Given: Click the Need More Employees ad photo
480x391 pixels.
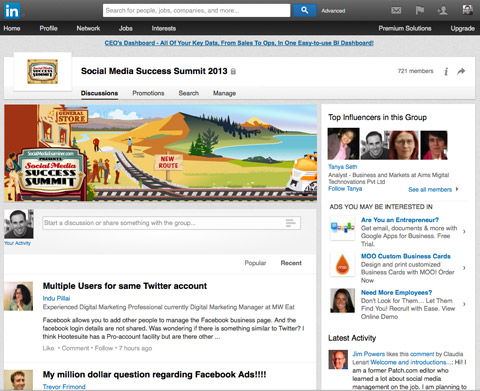Looking at the screenshot, I should tap(342, 301).
